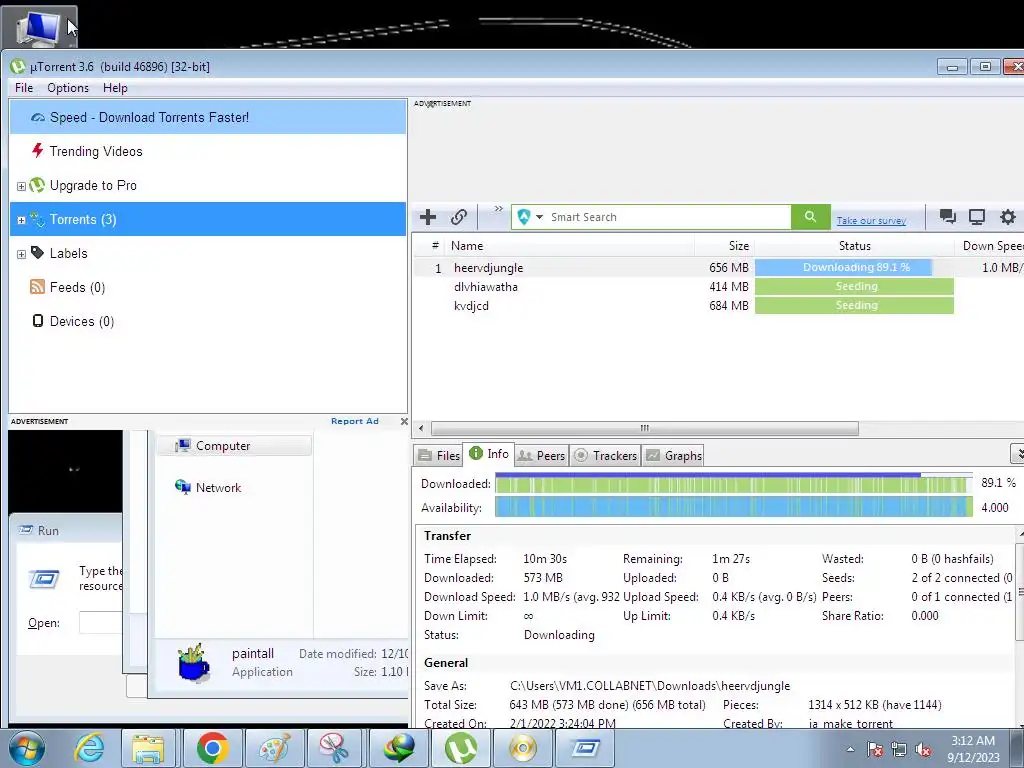
Task: Click the Speed gauge icon in sidebar
Action: pos(38,118)
